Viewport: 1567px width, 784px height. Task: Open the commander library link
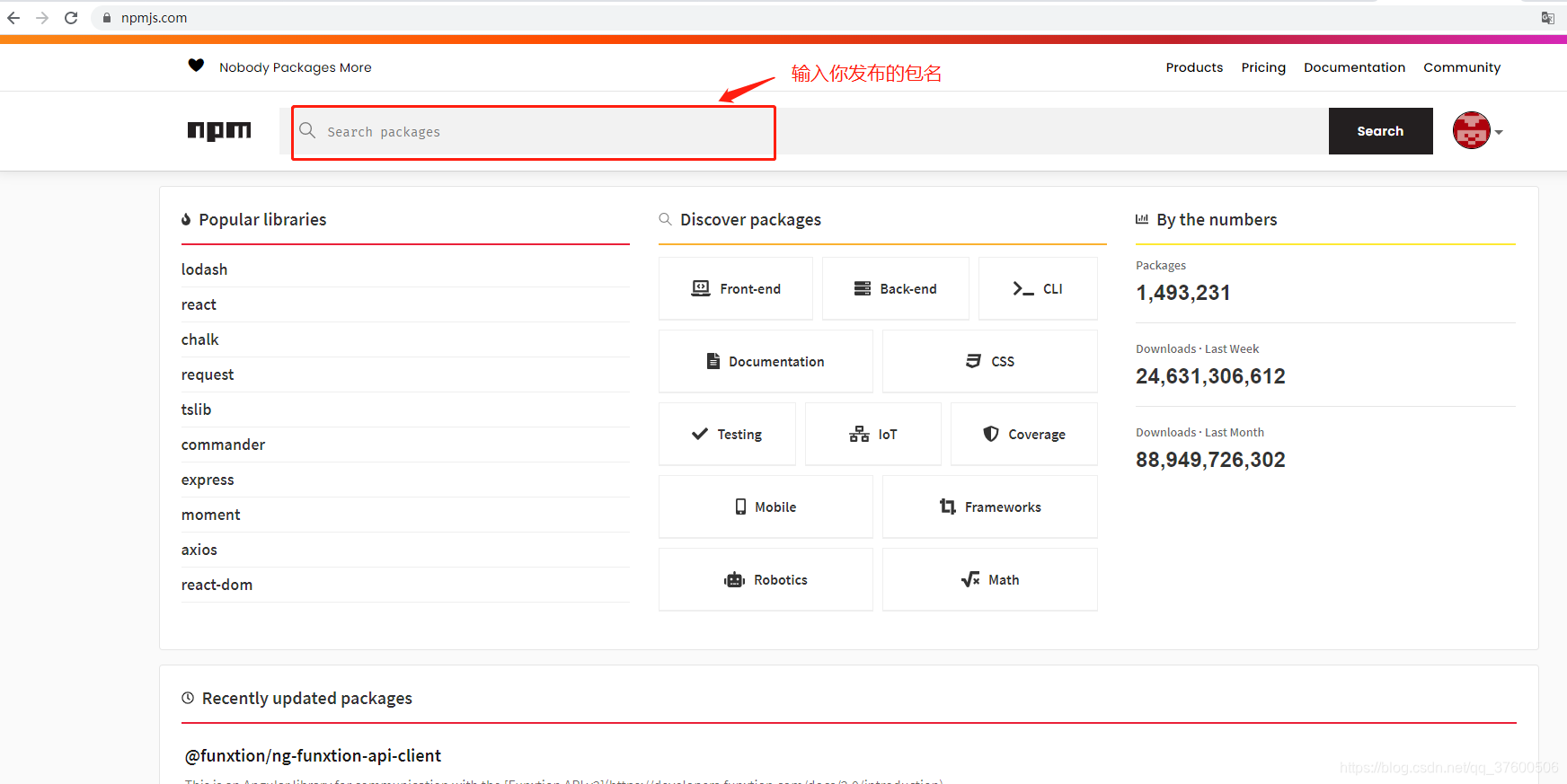coord(223,445)
